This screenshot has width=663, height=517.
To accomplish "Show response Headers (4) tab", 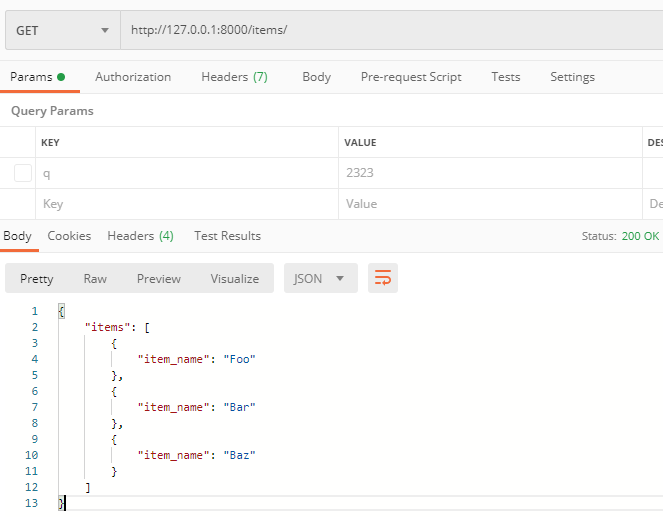I will 140,236.
